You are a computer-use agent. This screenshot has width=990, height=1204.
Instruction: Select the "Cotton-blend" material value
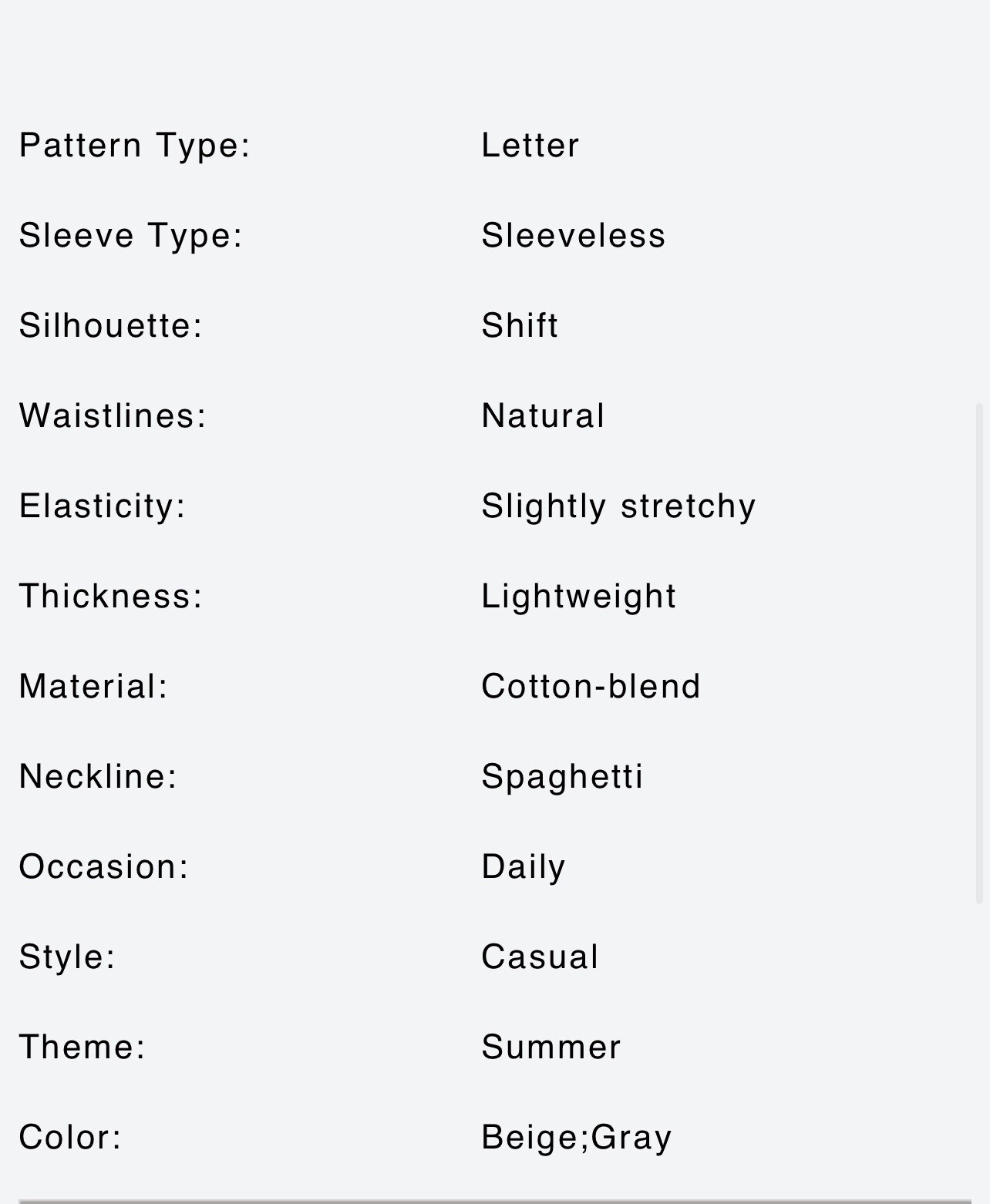tap(591, 687)
